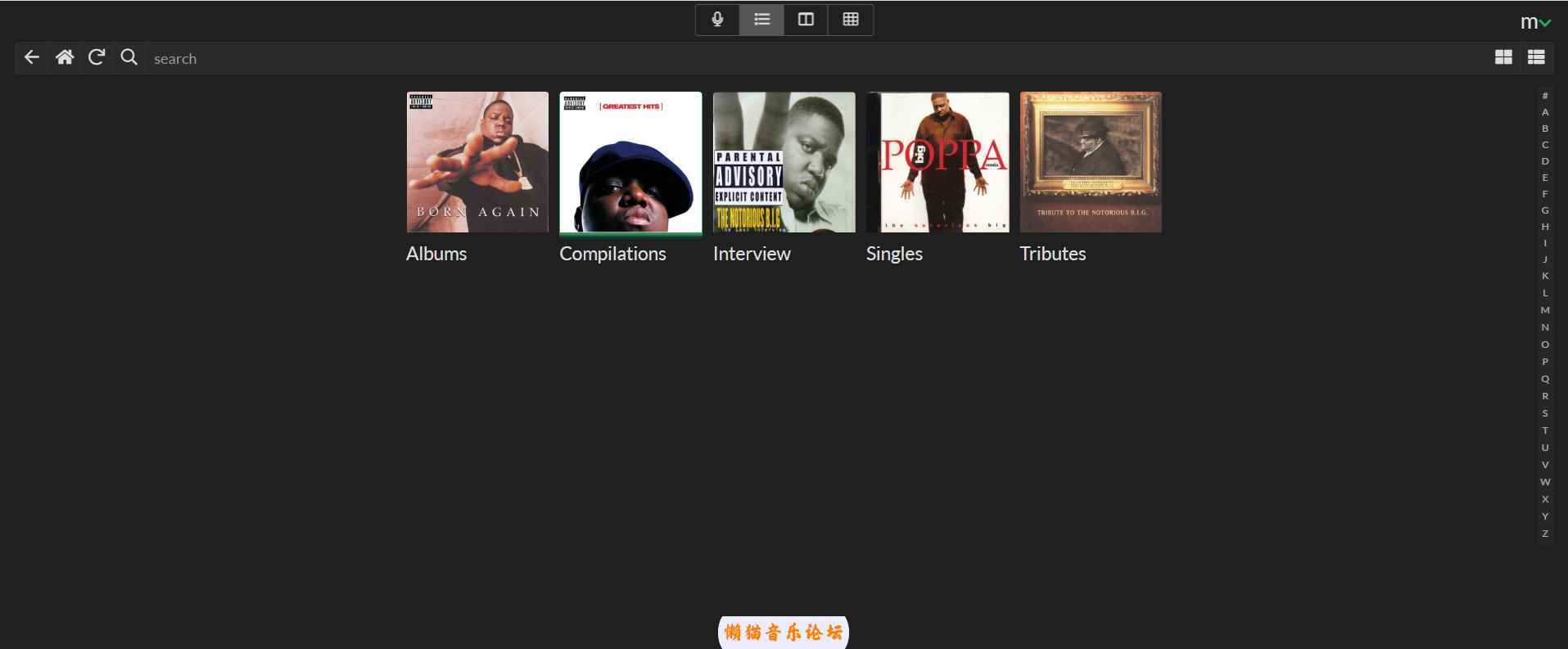The image size is (1568, 649).
Task: Jump to letter O in alphabet index
Action: point(1545,345)
